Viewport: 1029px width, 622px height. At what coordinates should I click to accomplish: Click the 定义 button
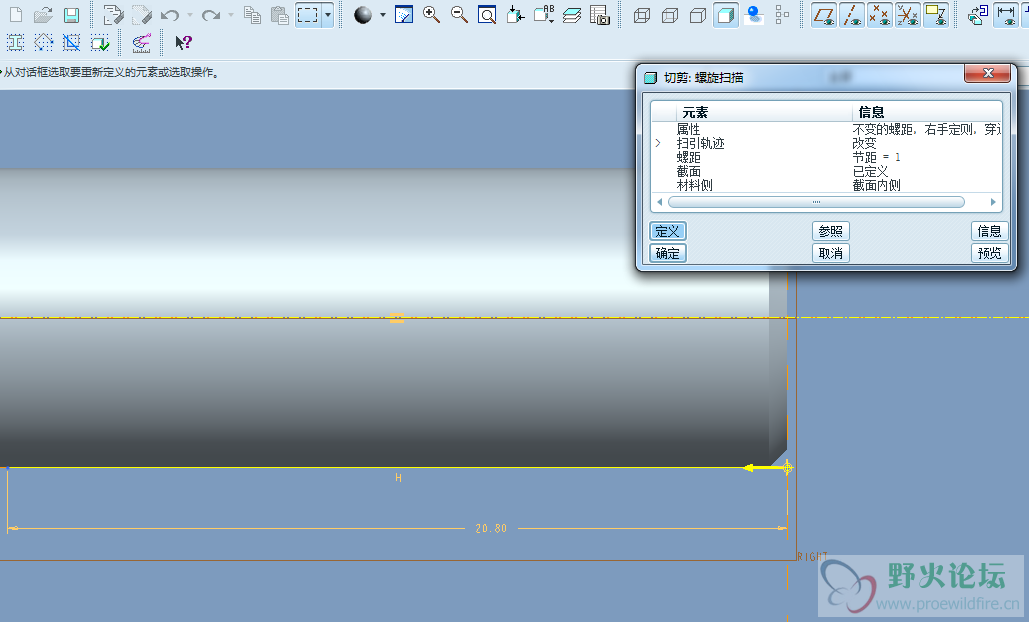click(667, 231)
